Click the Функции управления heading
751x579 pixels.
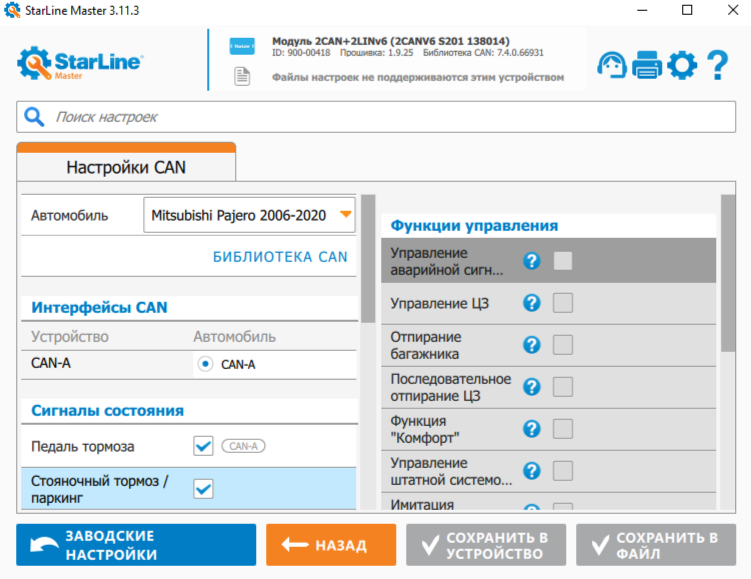[474, 226]
